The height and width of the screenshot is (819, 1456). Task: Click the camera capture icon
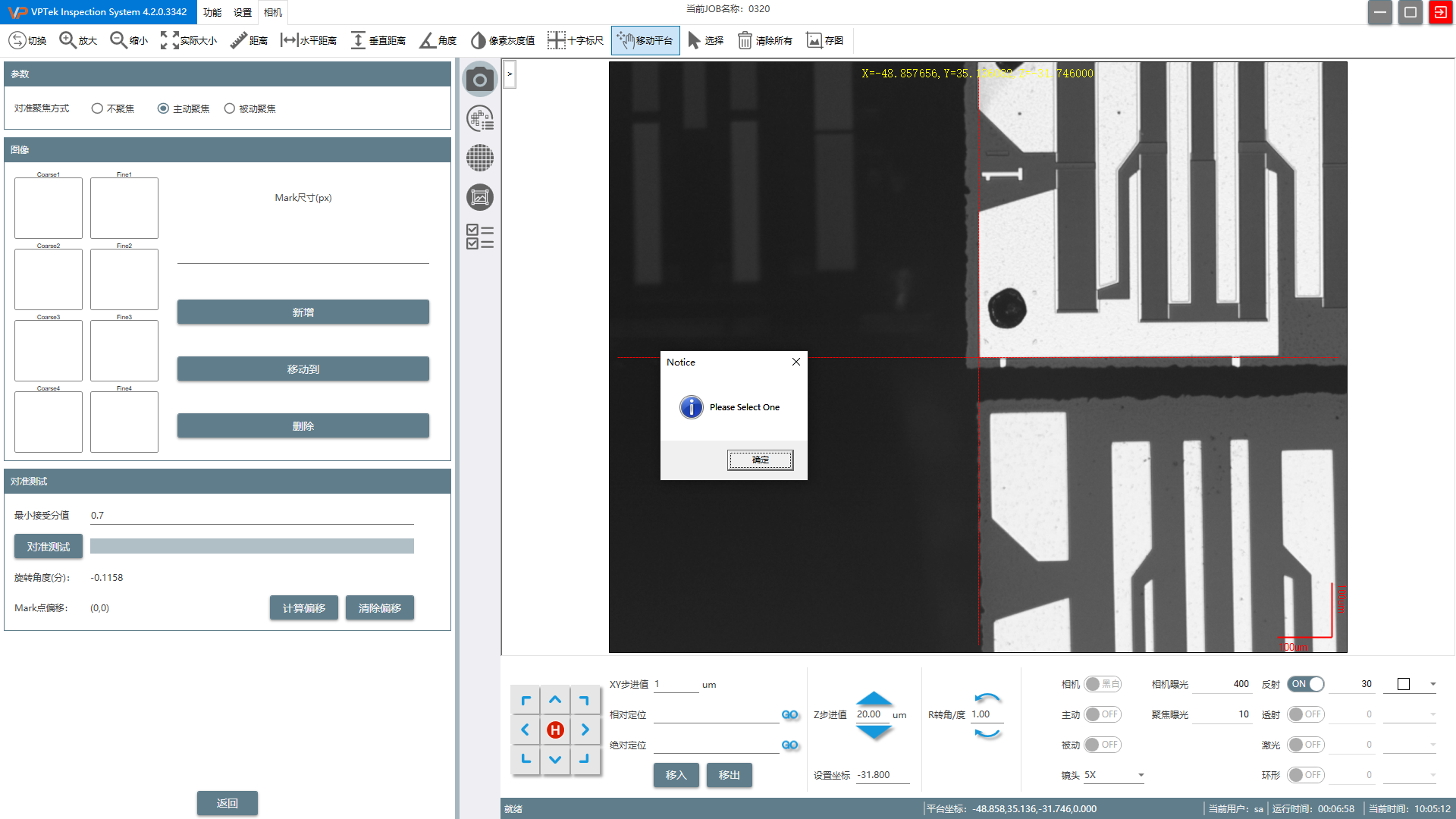(479, 80)
